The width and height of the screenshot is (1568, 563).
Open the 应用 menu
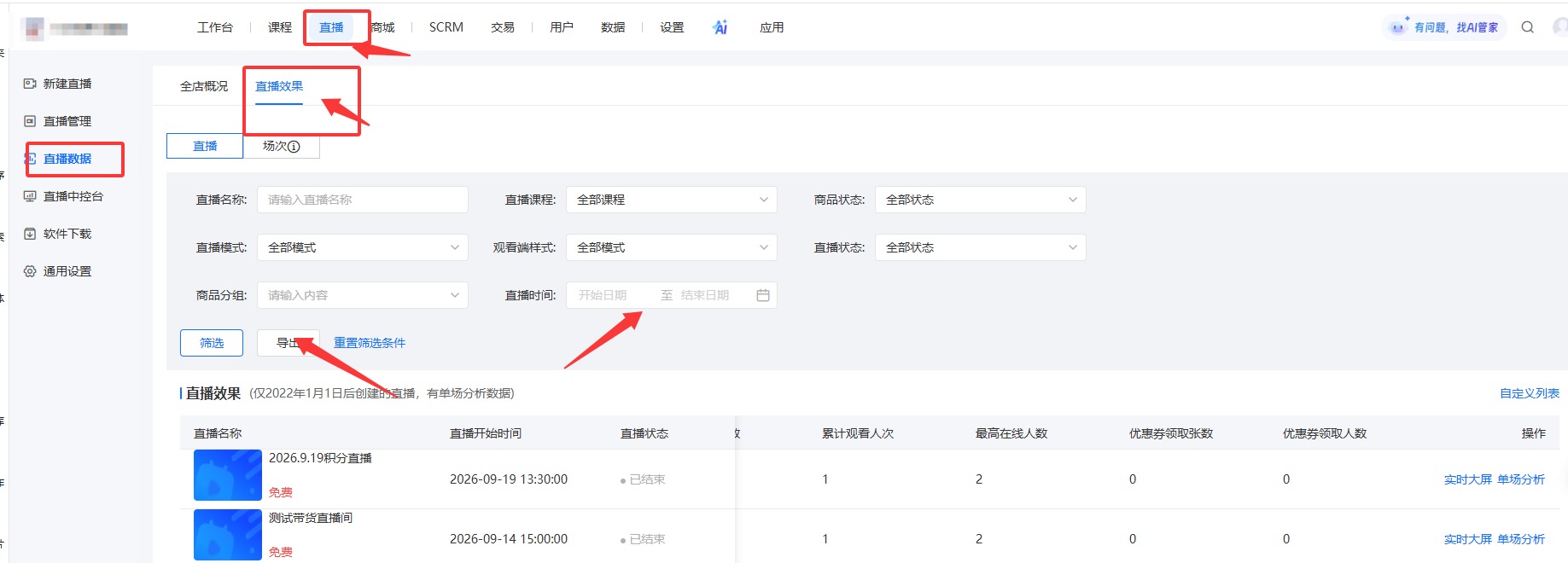tap(772, 27)
